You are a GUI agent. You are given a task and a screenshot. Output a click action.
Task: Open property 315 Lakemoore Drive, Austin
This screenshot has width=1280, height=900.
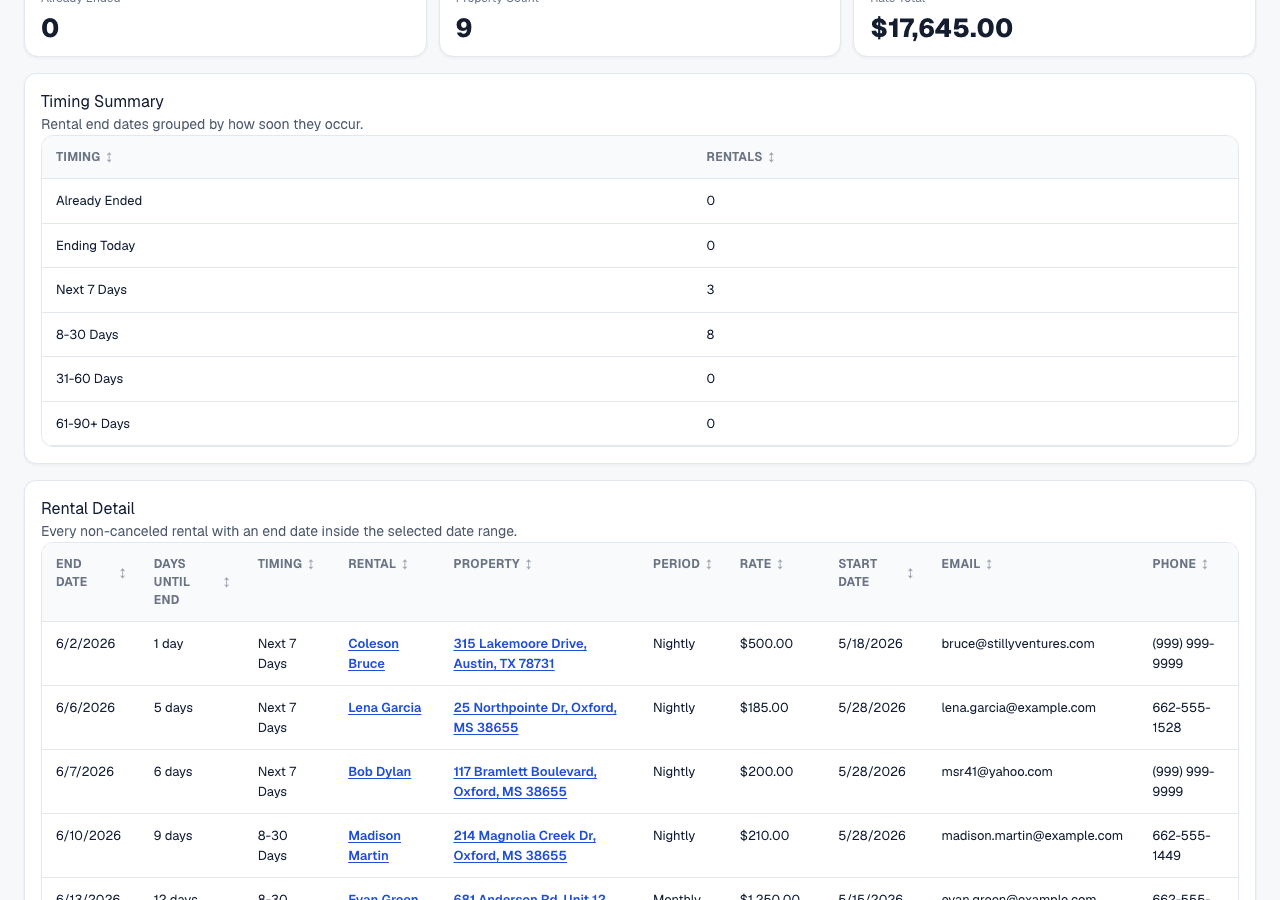tap(520, 654)
